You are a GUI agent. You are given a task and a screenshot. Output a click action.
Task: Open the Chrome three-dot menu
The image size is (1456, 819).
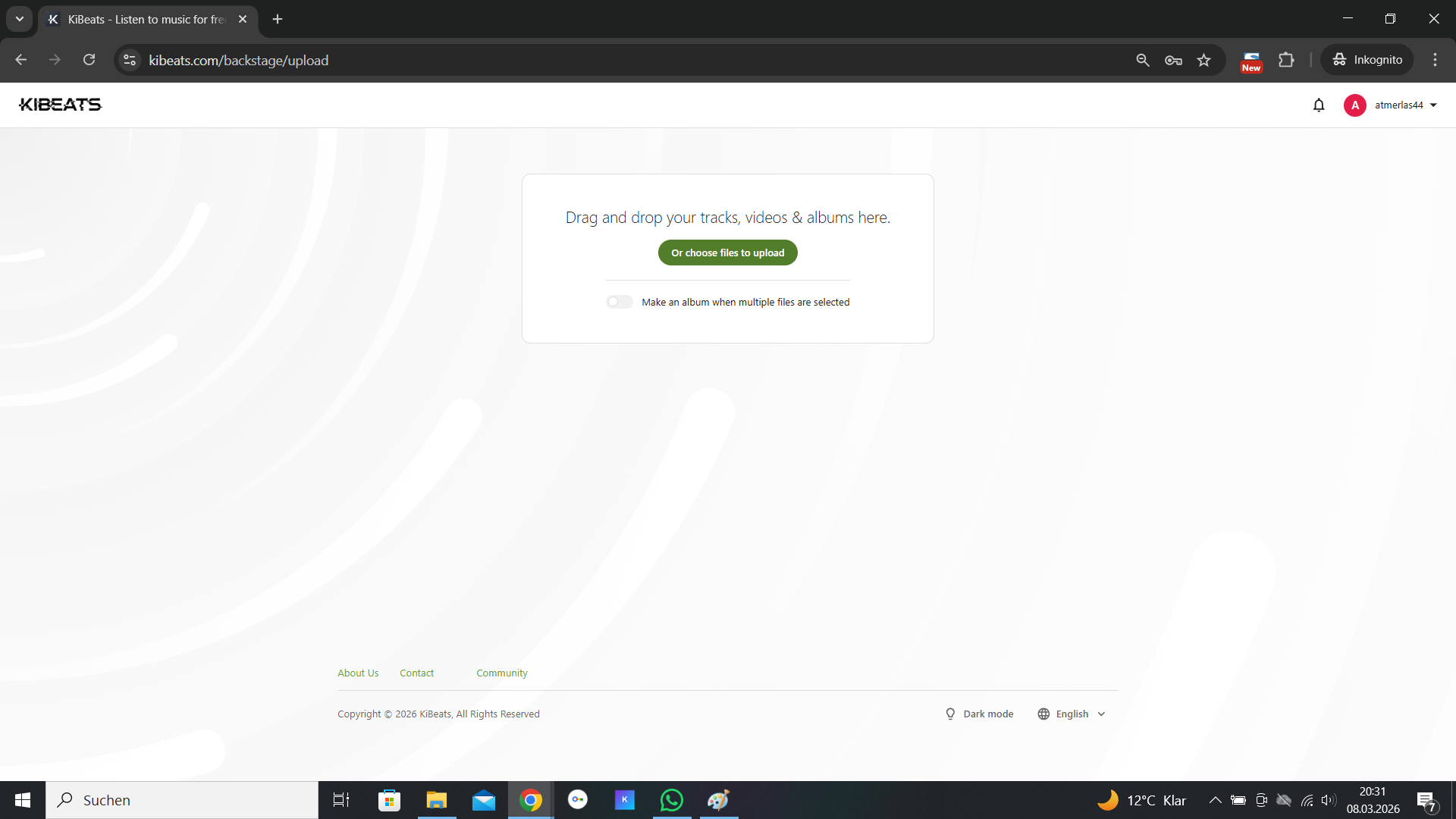click(1435, 60)
